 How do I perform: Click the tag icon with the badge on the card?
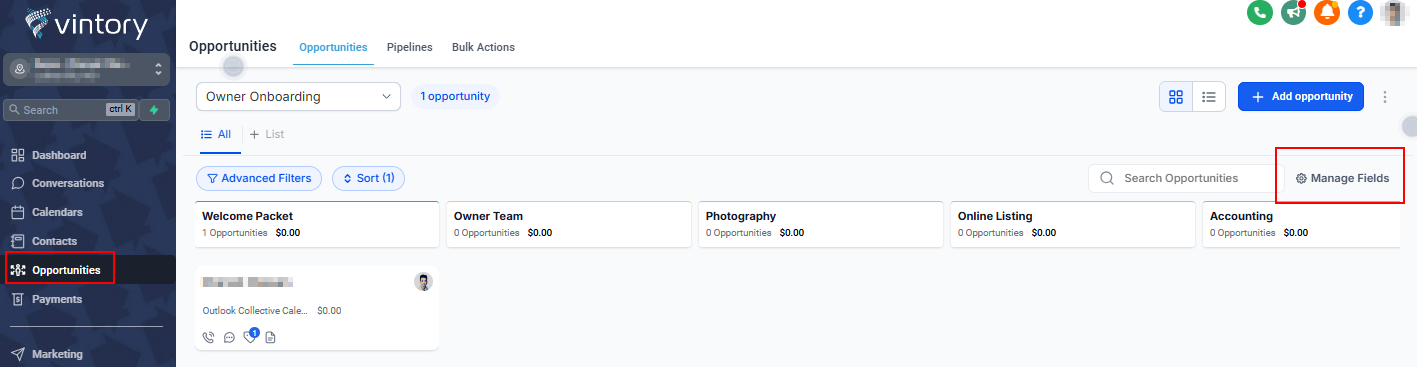coord(251,336)
